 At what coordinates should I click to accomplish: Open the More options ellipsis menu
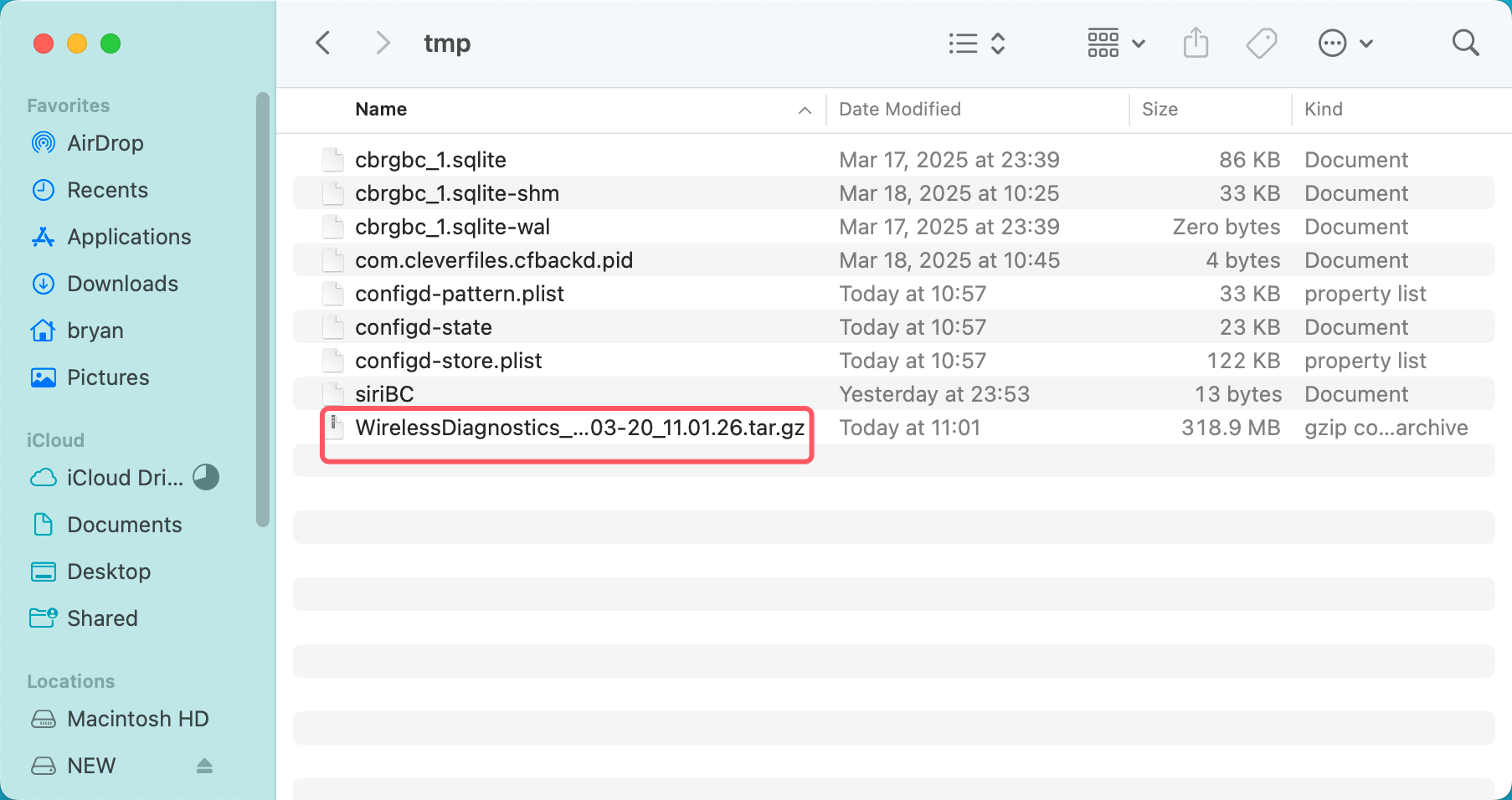[x=1331, y=43]
